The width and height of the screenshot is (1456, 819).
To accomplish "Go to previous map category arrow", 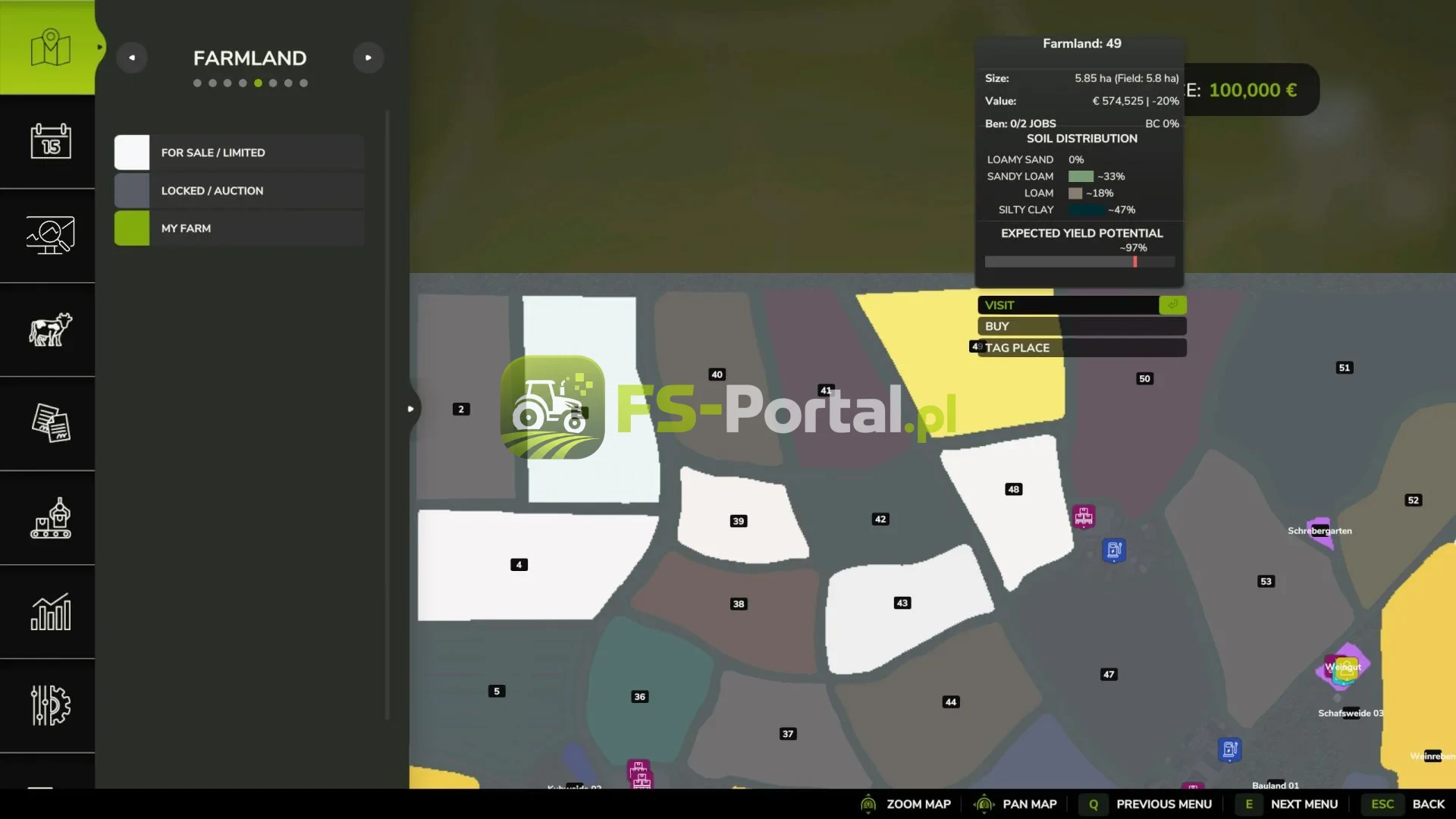I will click(x=132, y=58).
